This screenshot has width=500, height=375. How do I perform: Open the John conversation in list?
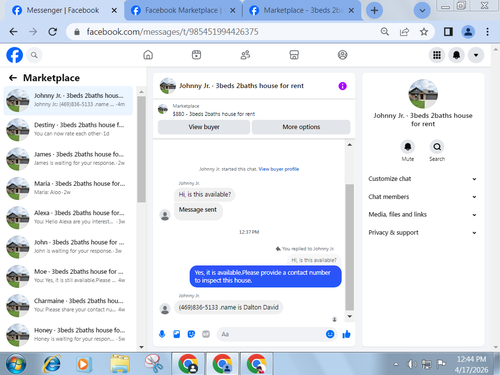68,247
